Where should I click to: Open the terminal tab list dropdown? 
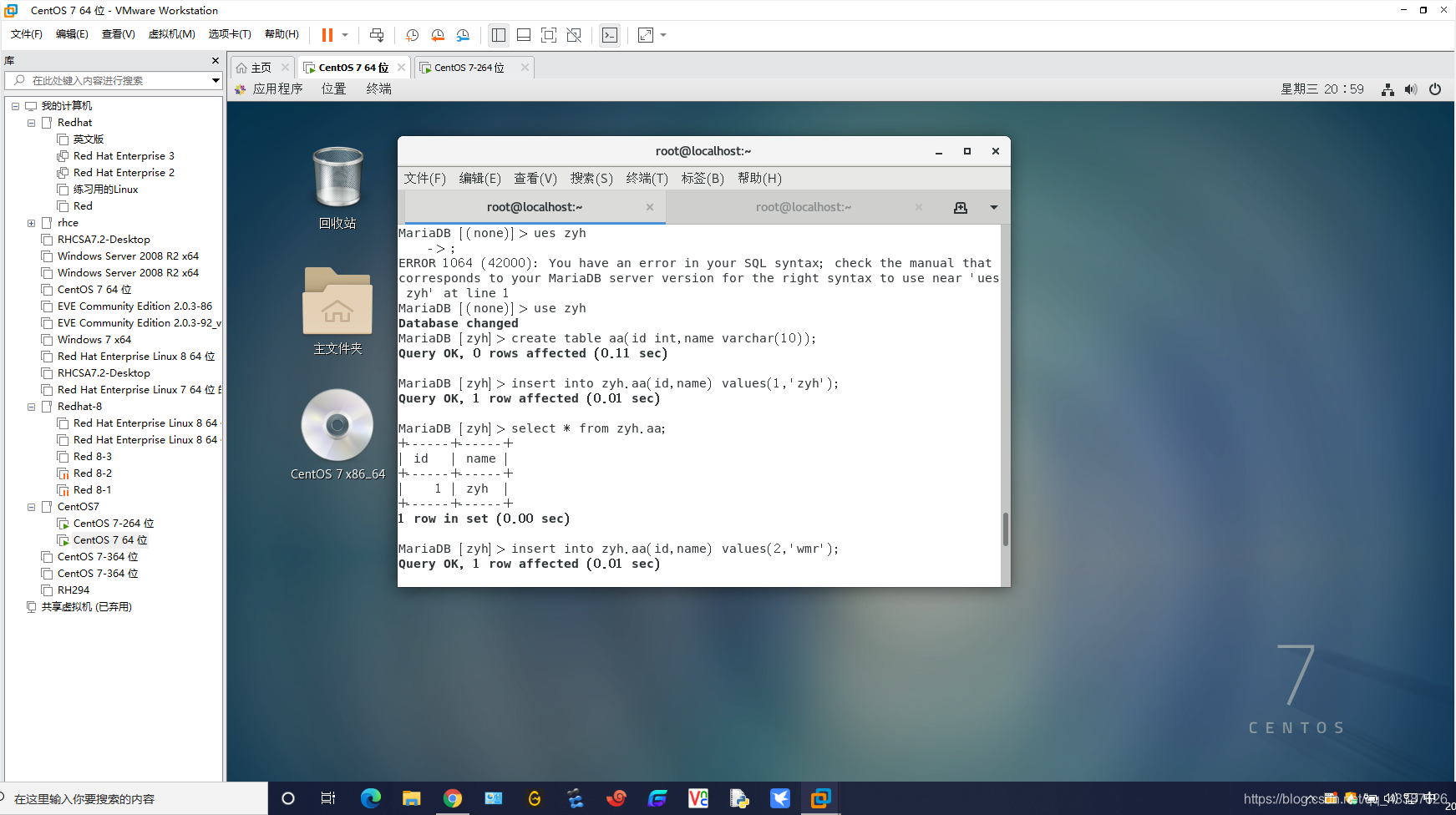(994, 207)
